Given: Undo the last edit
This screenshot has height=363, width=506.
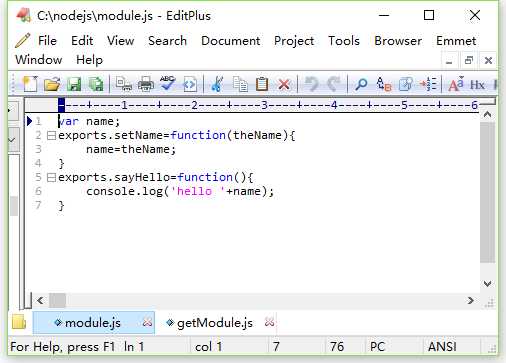Looking at the screenshot, I should coord(312,84).
